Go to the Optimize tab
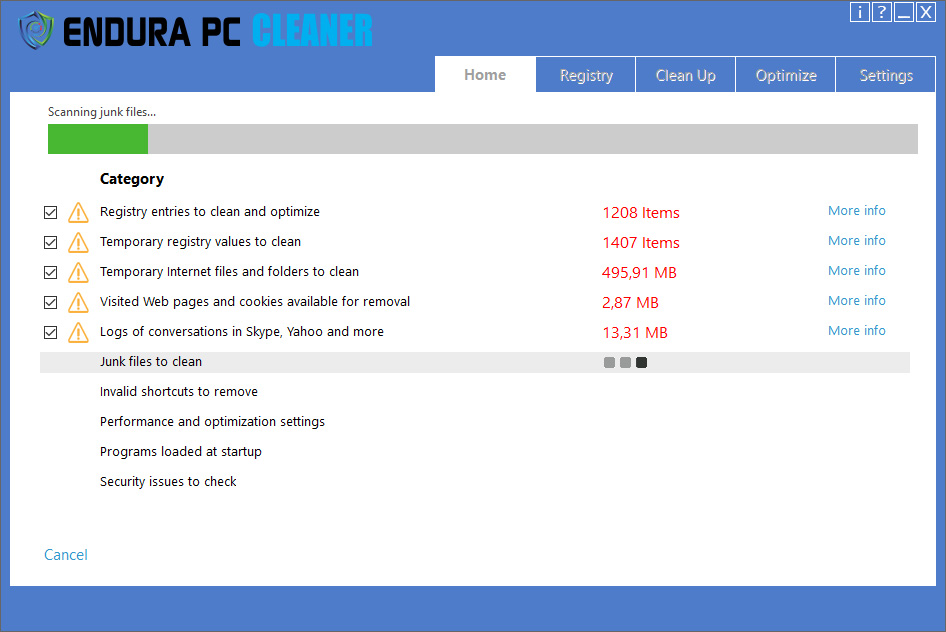 (x=786, y=76)
